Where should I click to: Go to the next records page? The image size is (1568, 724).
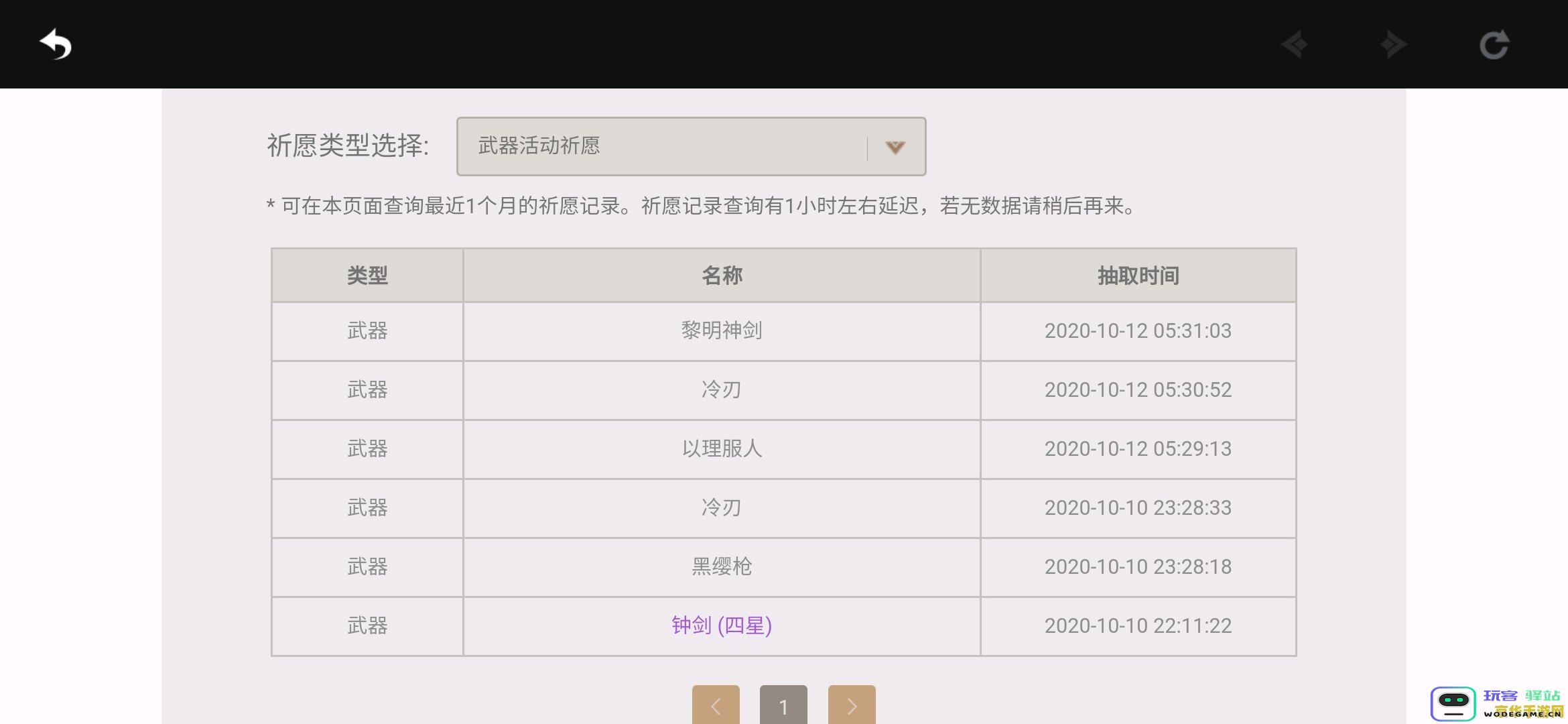(852, 705)
